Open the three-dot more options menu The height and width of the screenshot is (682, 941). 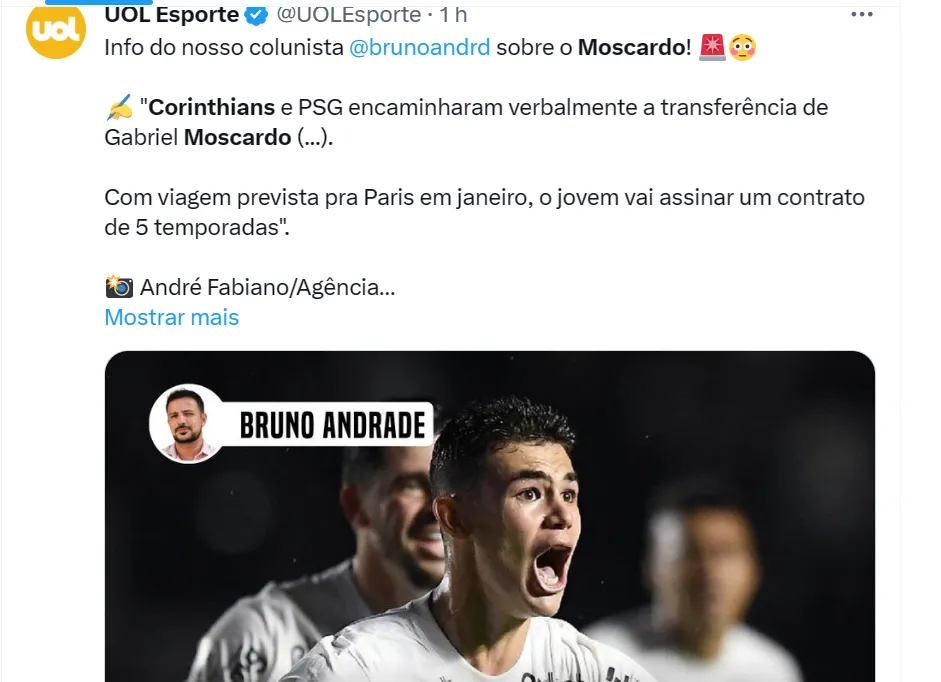click(x=862, y=14)
